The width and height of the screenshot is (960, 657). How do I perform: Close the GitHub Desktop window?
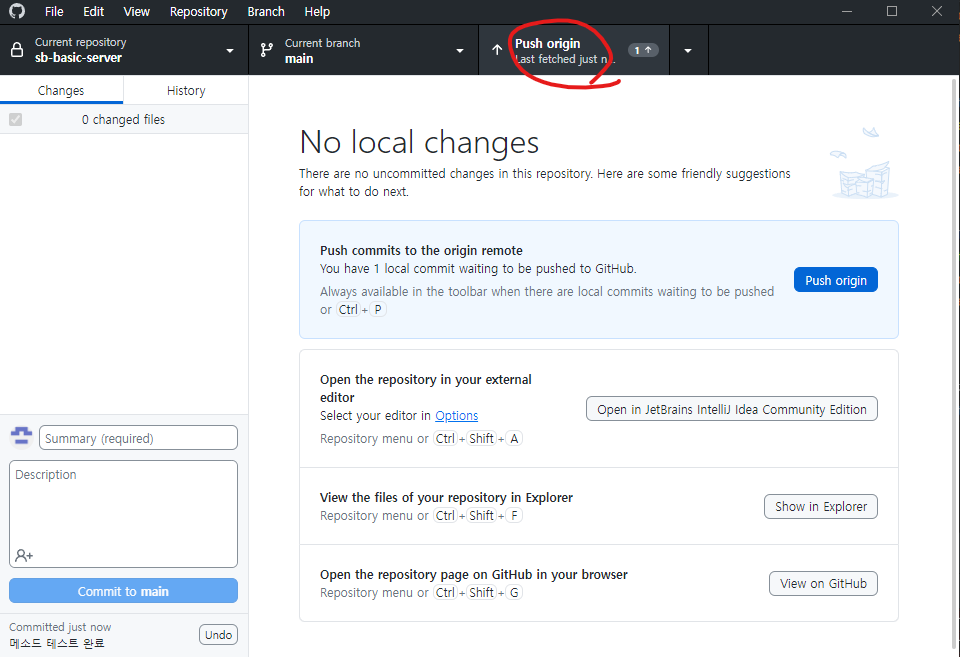tap(937, 12)
